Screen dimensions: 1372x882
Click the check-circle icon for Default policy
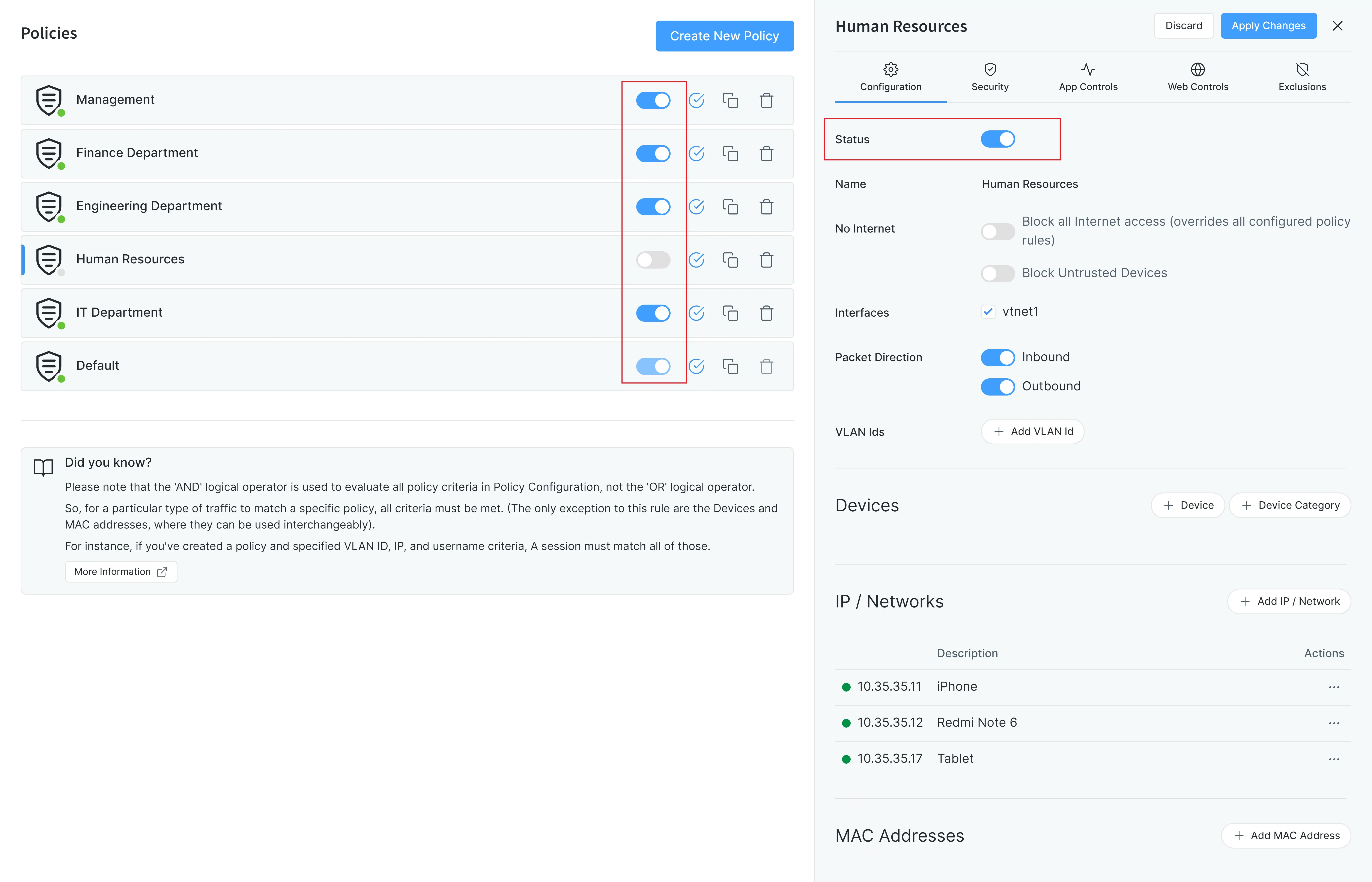click(x=697, y=367)
